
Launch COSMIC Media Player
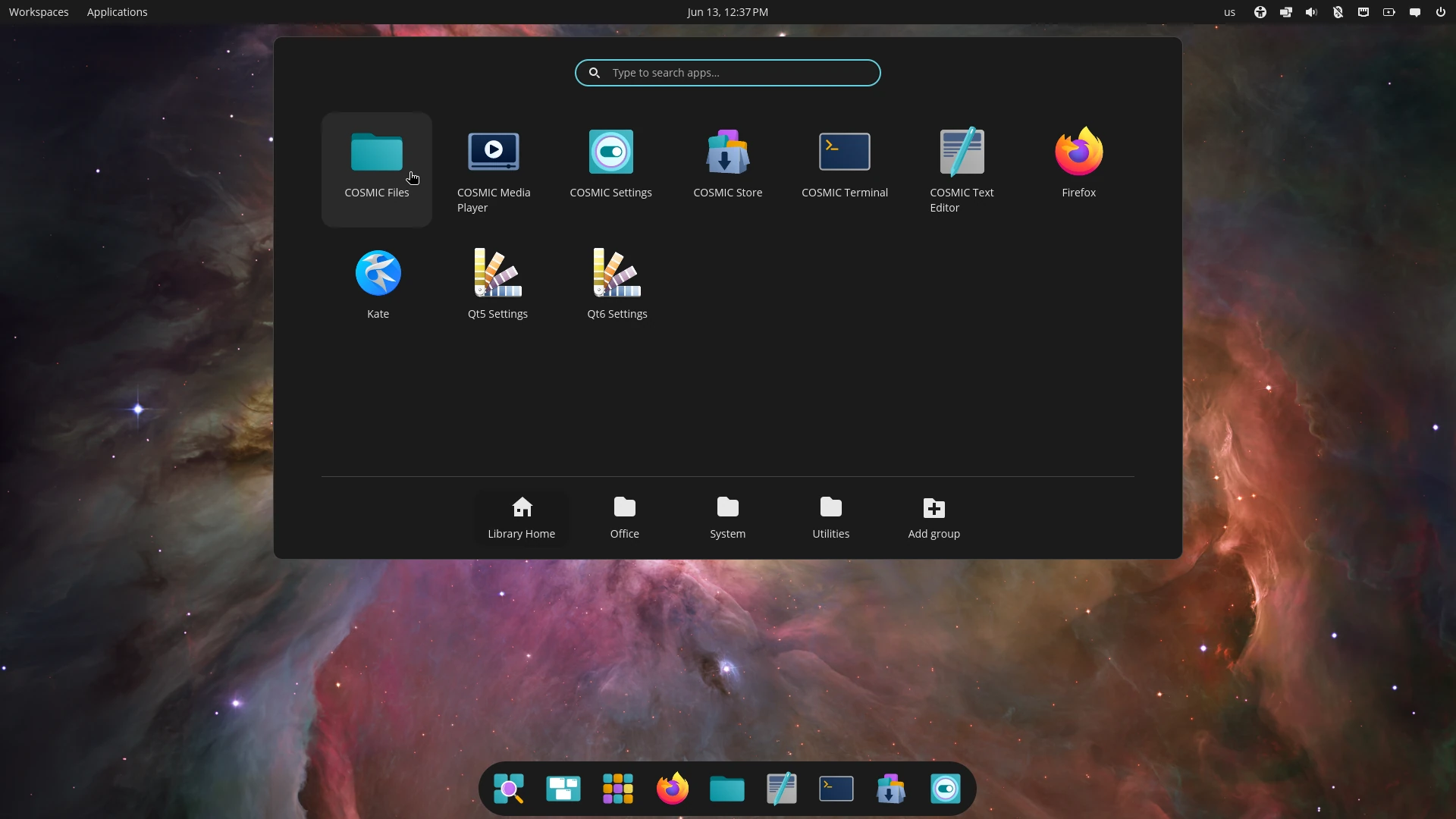494,169
